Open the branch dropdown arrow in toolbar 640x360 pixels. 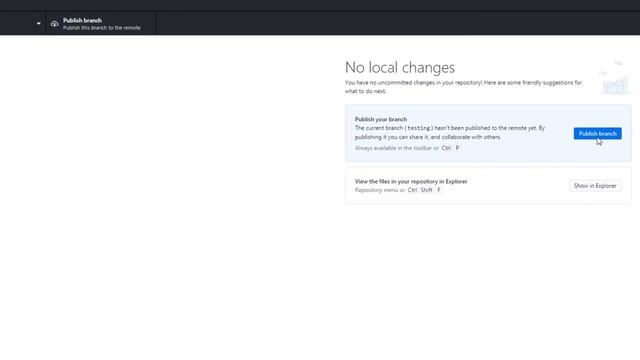point(38,24)
